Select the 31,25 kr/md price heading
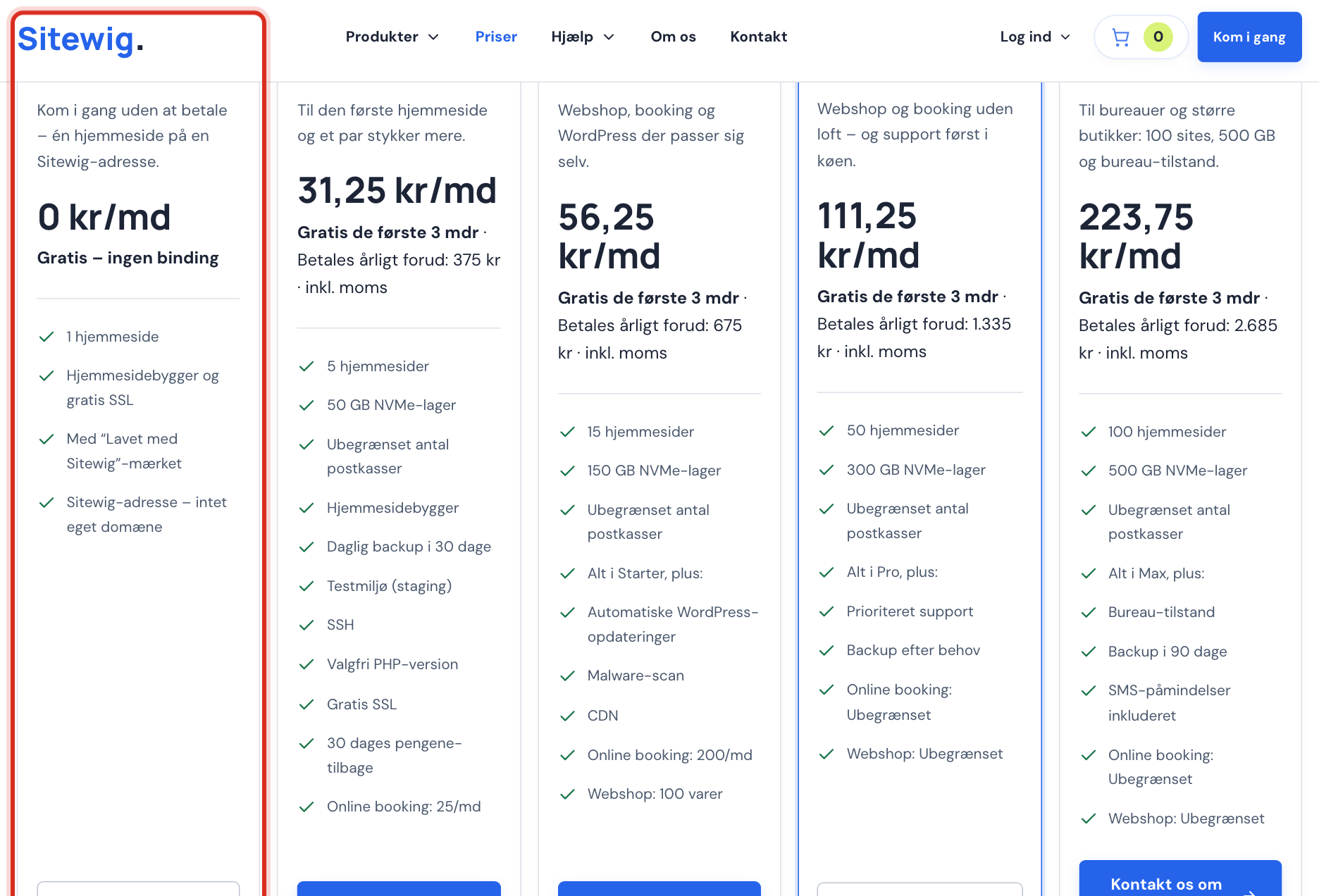 [397, 190]
